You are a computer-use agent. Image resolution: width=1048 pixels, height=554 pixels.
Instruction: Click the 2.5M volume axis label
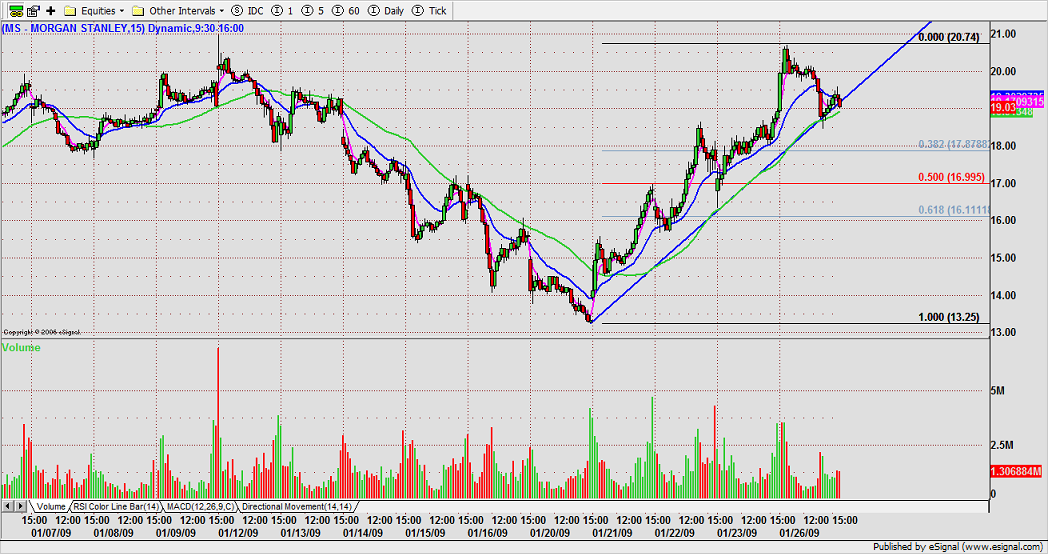pos(1002,445)
